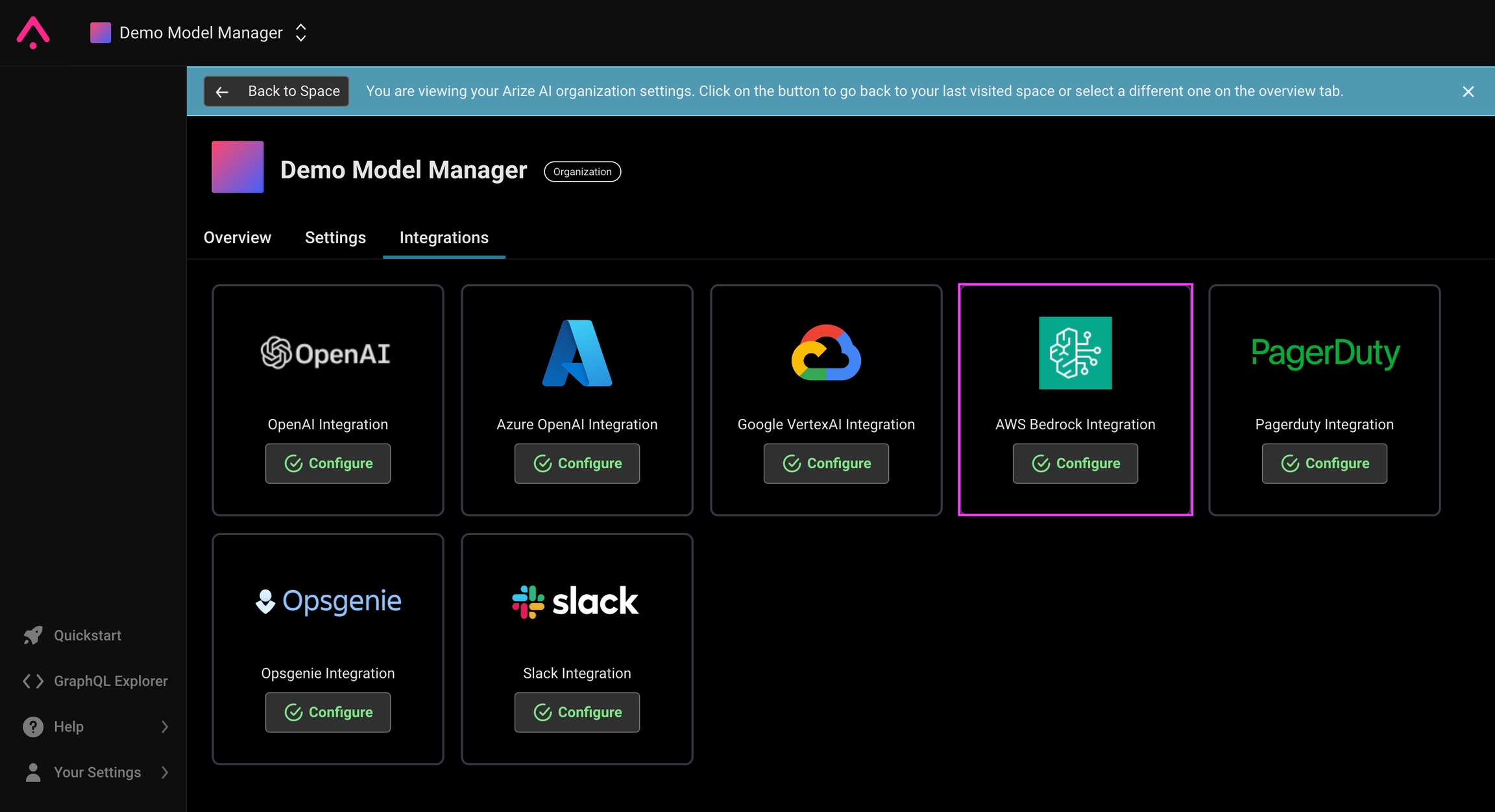The image size is (1495, 812).
Task: Open Quickstart via rocket icon
Action: 33,635
